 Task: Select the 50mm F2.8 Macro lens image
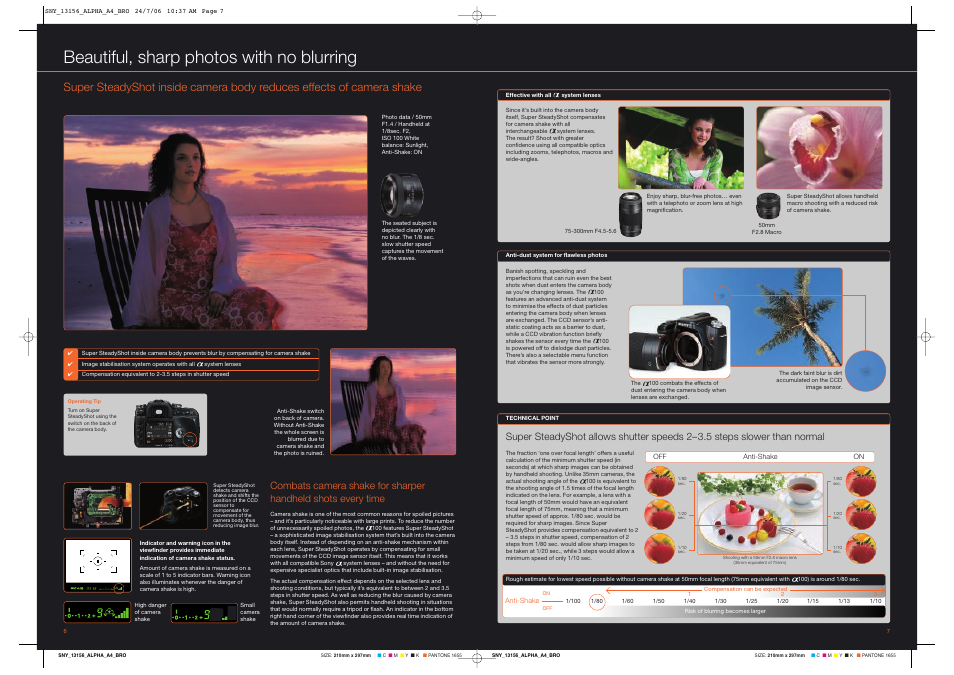768,206
